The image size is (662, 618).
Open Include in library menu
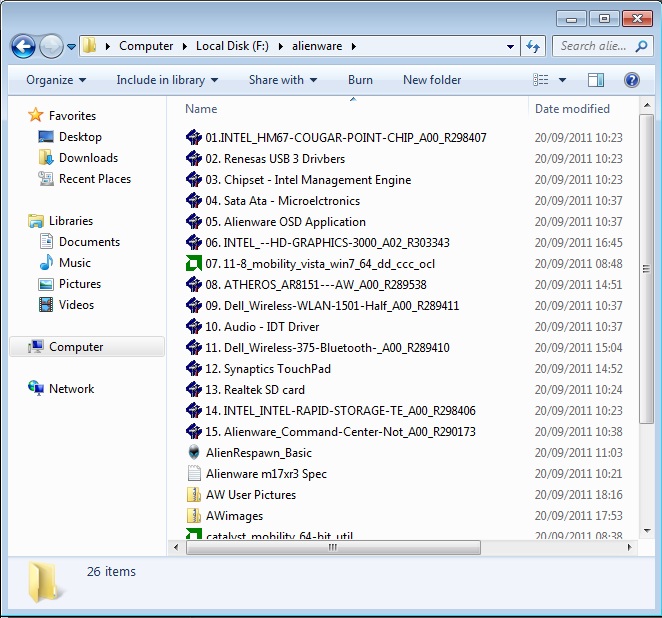[x=167, y=80]
